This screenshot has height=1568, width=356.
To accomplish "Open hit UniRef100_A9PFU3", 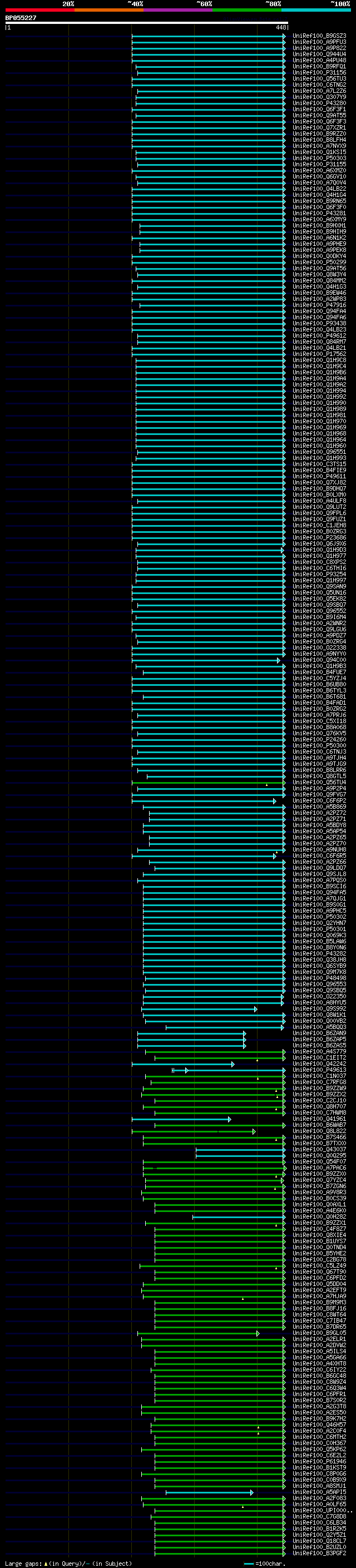I will click(319, 42).
